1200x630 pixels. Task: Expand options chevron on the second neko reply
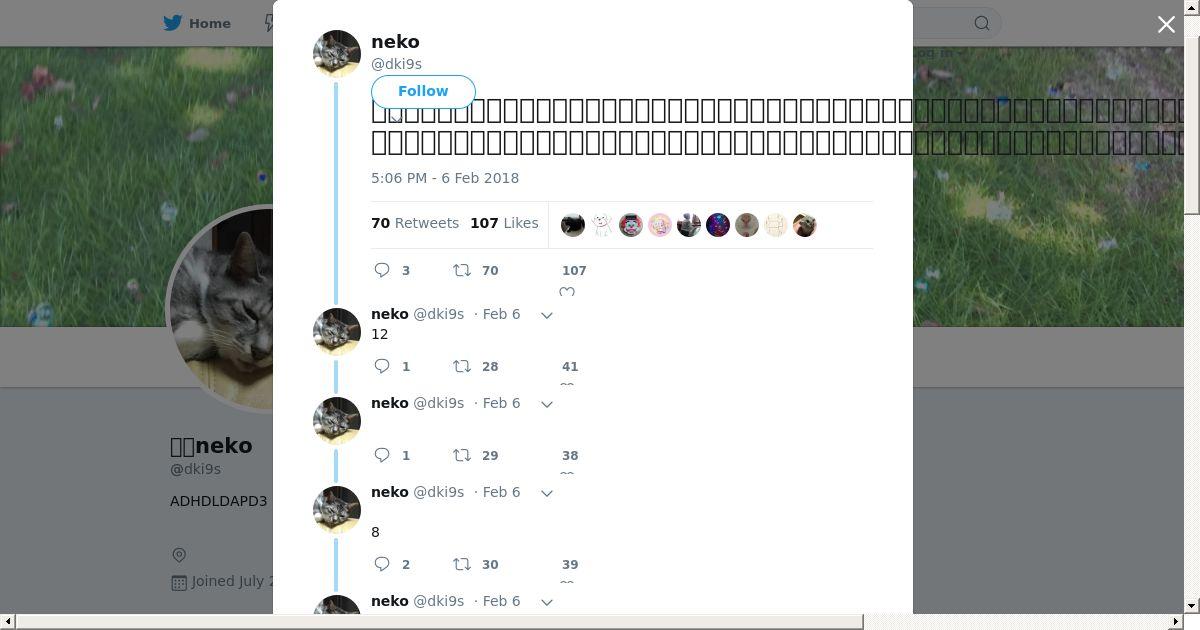[547, 404]
